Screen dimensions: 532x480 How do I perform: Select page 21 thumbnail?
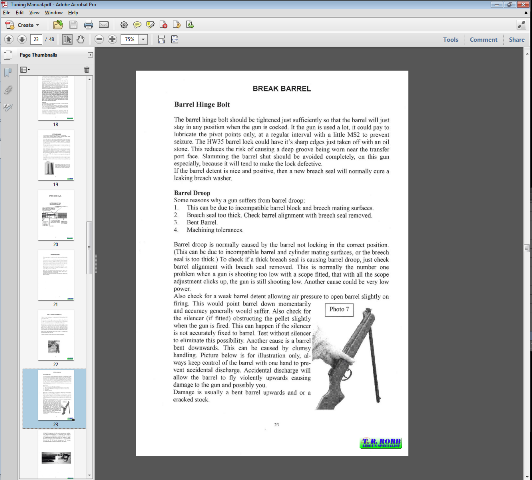coord(56,275)
